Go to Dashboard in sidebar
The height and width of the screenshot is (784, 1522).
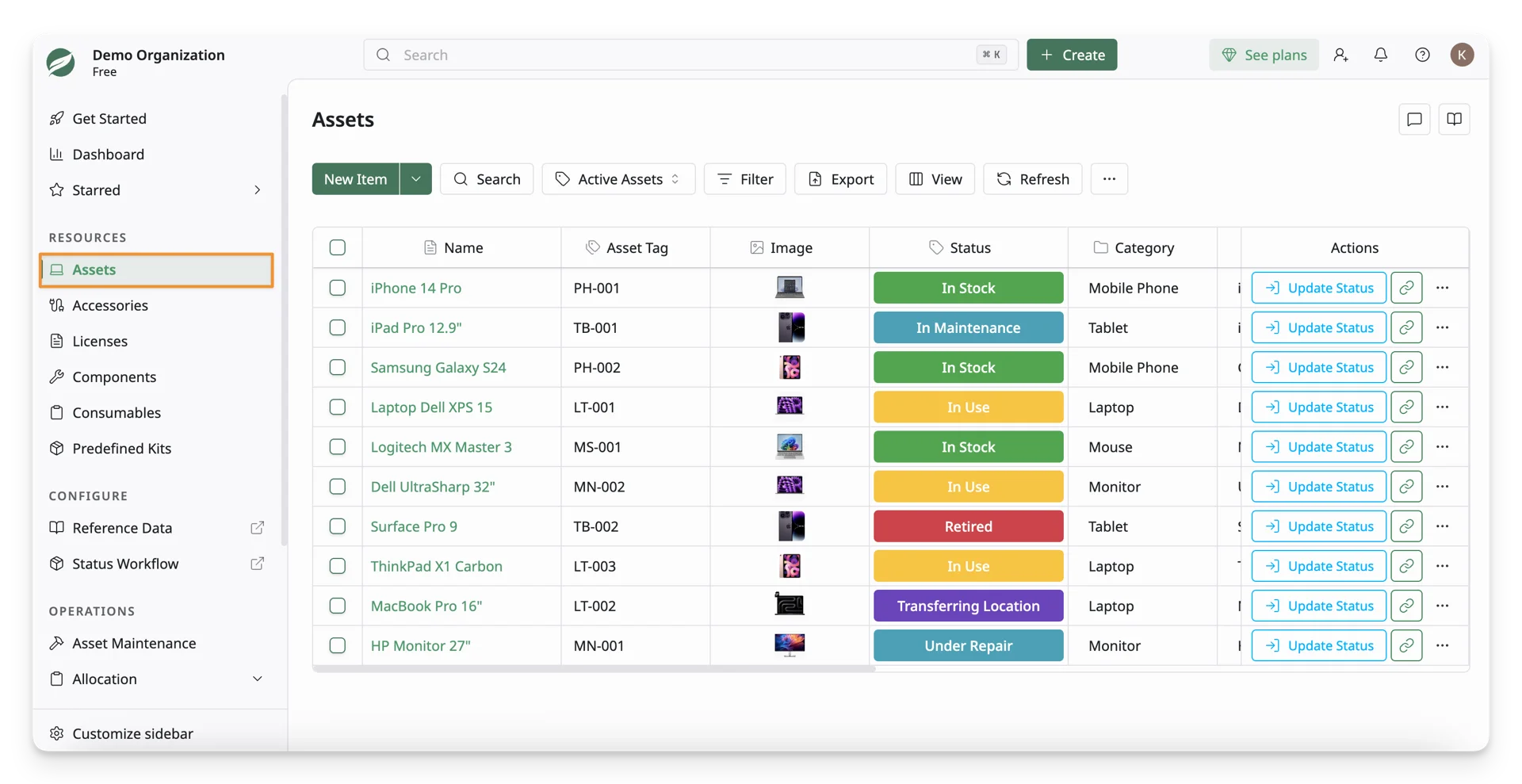tap(109, 155)
